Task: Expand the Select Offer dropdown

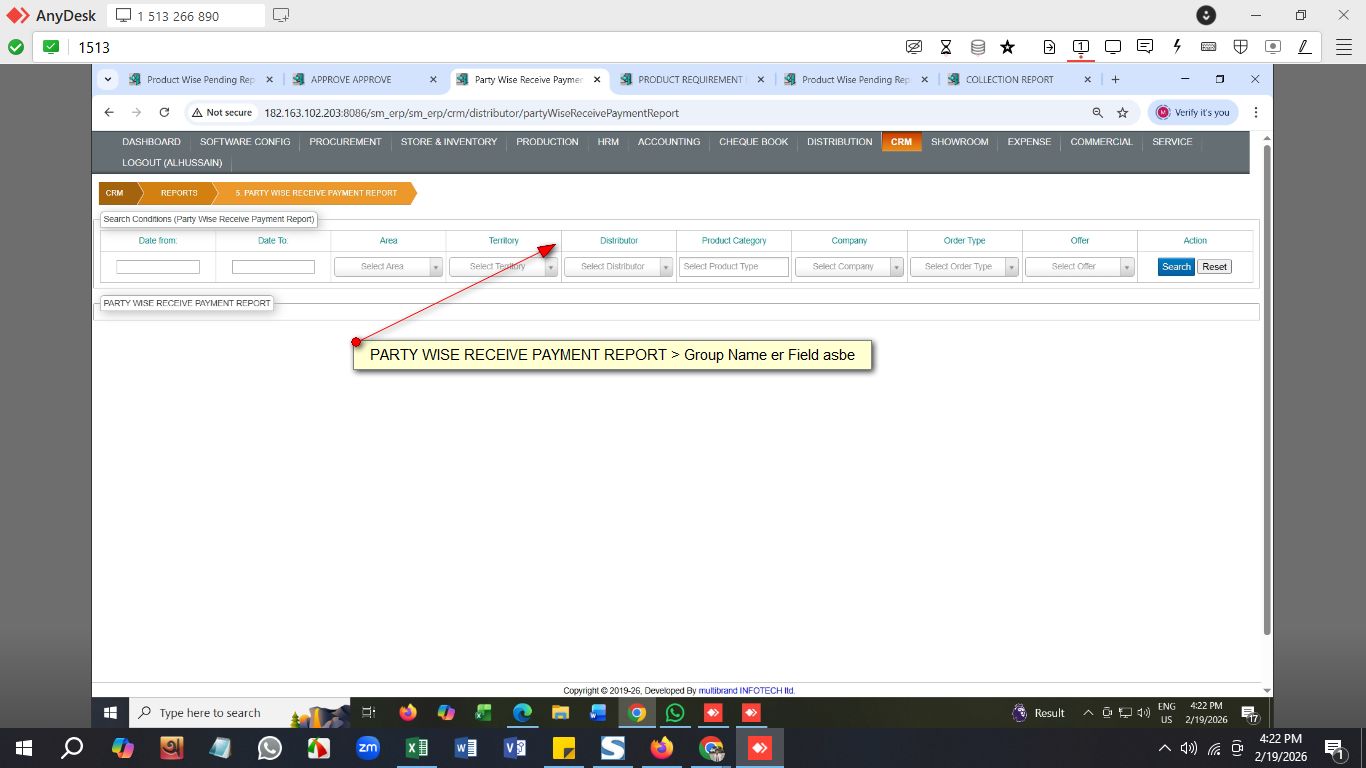Action: coord(1080,267)
